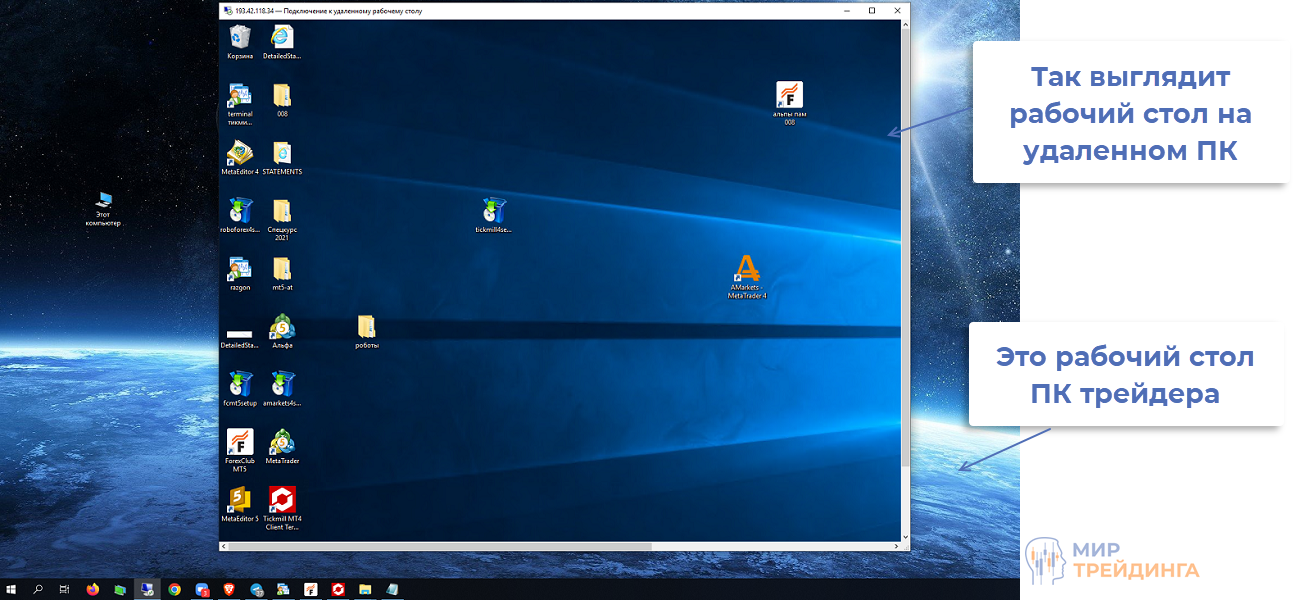Viewport: 1300px width, 600px height.
Task: Open the MetaEditor 4 desktop shortcut
Action: pyautogui.click(x=240, y=153)
